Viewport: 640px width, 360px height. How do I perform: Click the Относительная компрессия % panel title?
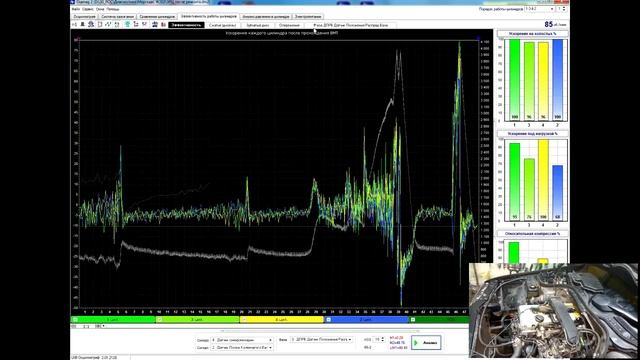pos(532,233)
